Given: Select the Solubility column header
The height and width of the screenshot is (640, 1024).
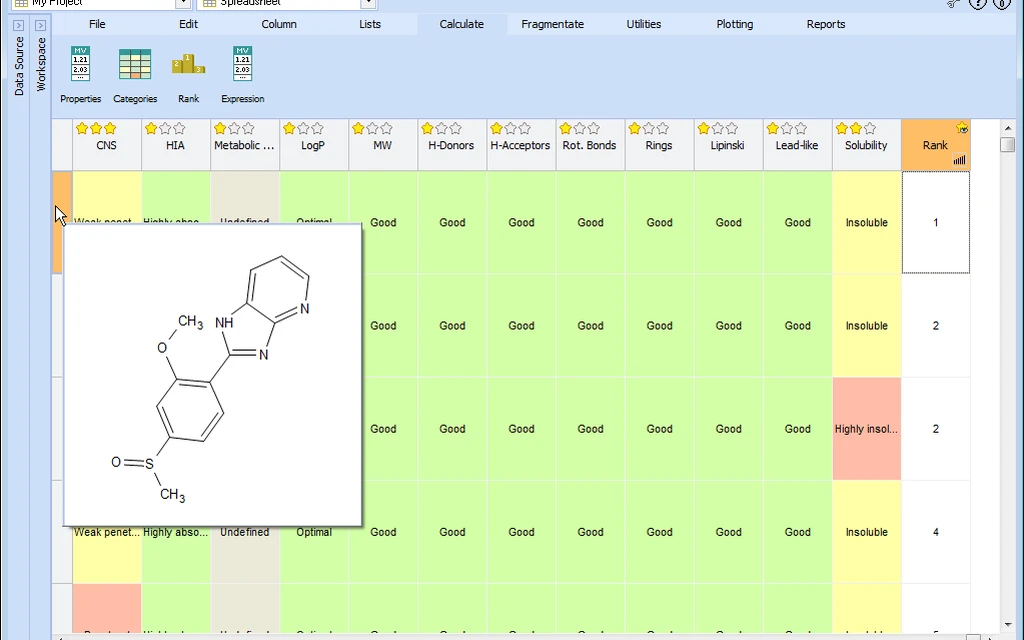Looking at the screenshot, I should click(866, 145).
